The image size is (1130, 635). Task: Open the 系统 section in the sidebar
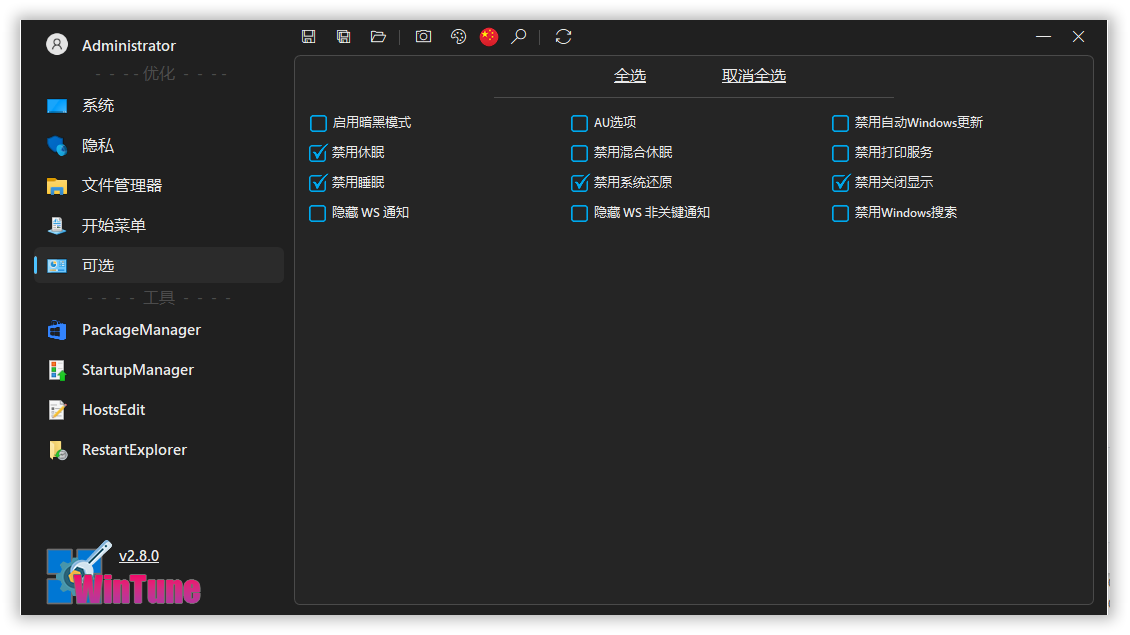click(x=98, y=106)
